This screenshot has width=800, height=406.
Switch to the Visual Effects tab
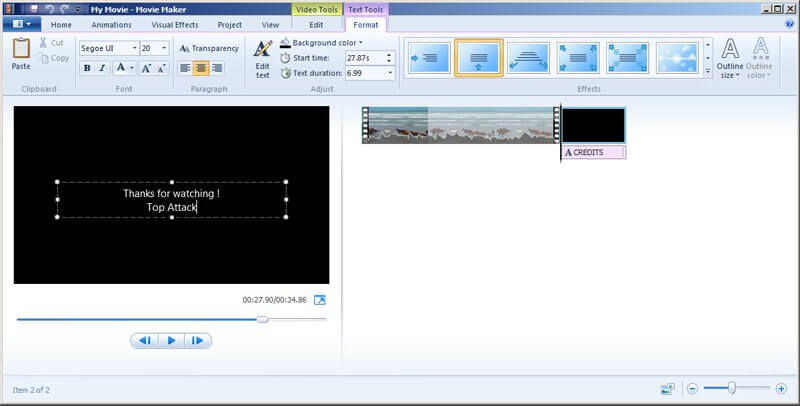coord(173,24)
